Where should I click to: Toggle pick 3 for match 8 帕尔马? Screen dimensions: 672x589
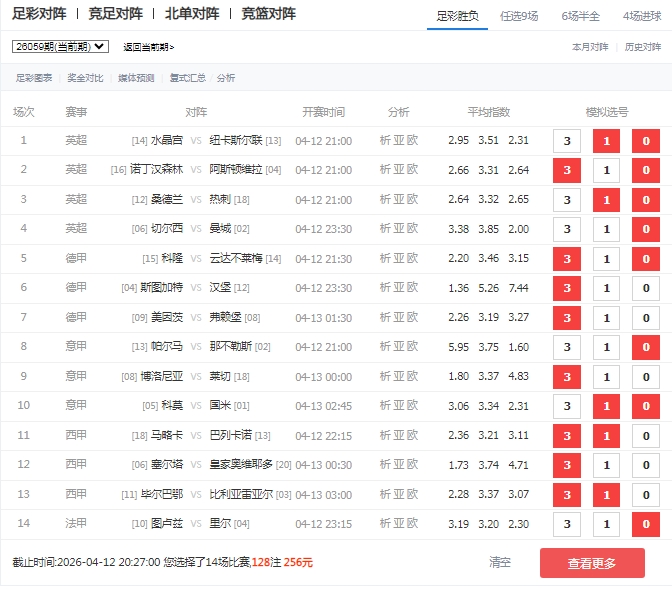point(567,347)
